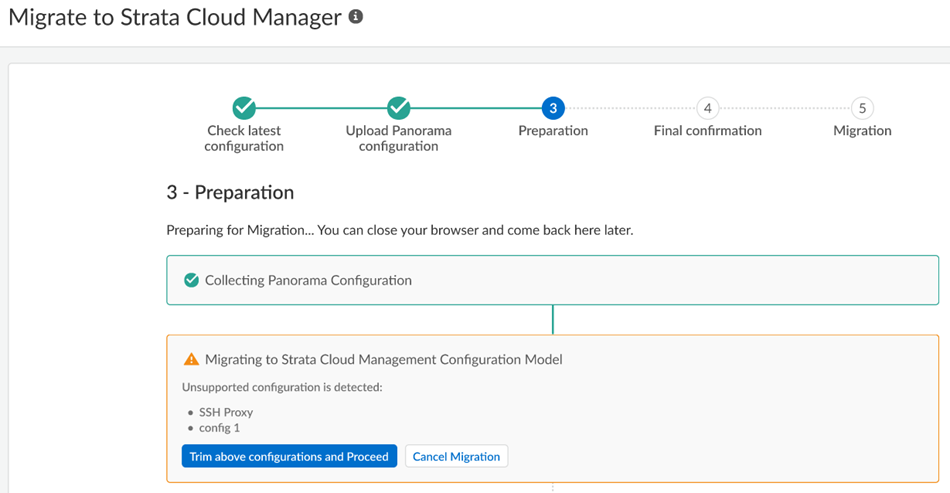Select step 3 Preparation circle
Image resolution: width=950 pixels, height=493 pixels.
coord(553,108)
